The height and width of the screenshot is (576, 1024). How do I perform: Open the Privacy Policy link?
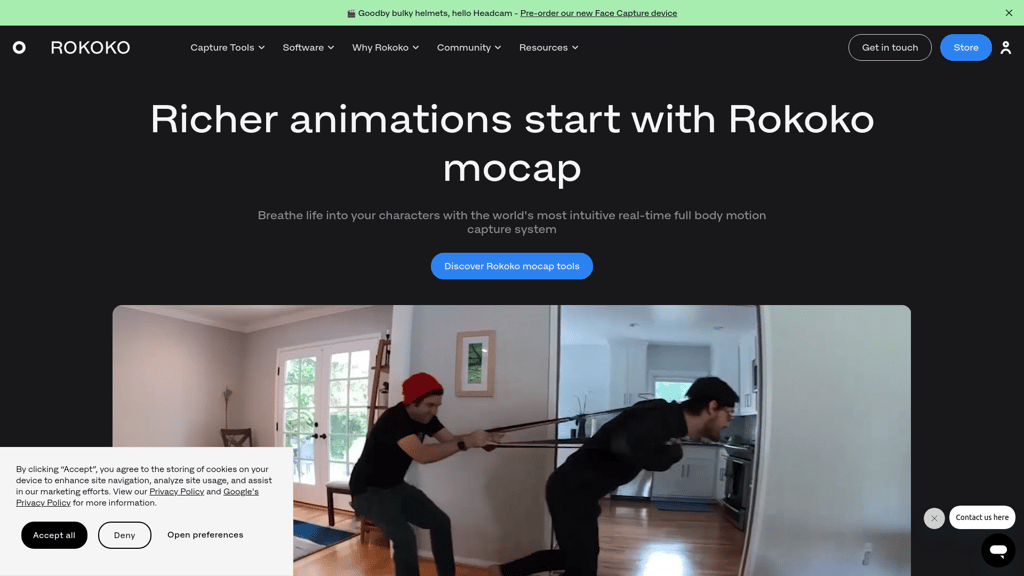[x=176, y=491]
